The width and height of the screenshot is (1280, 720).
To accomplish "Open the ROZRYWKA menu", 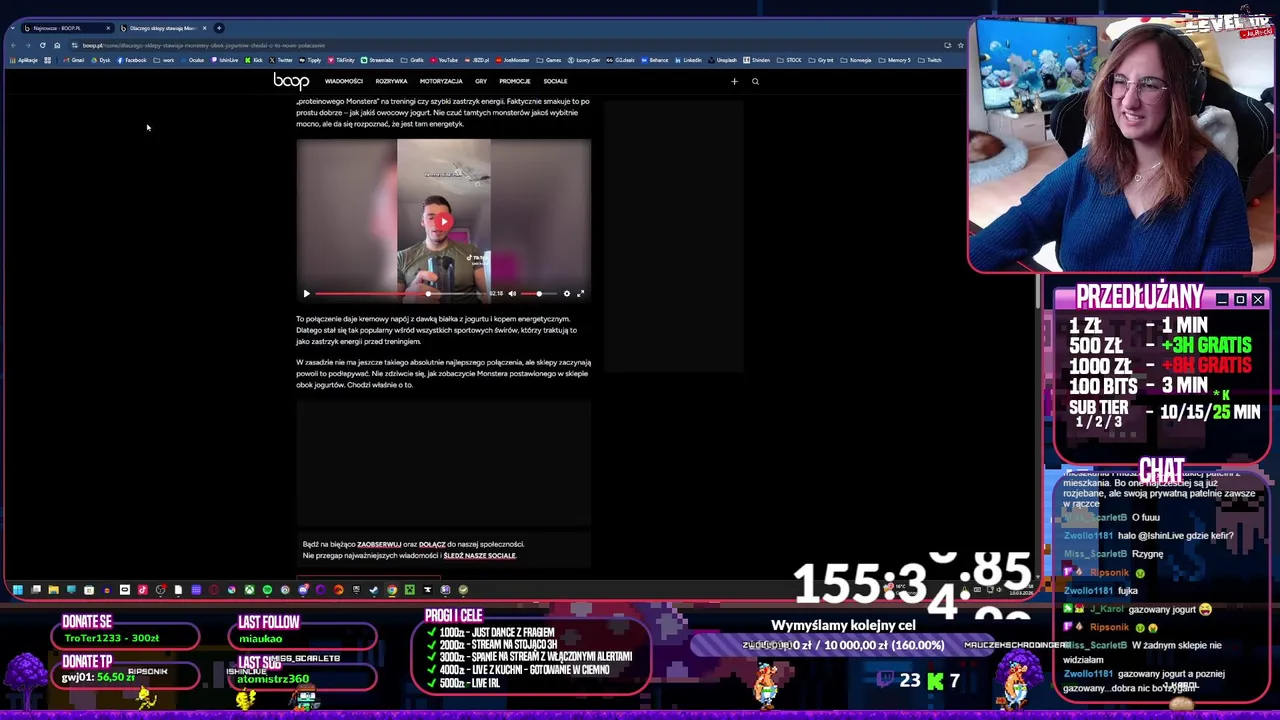I will 391,81.
